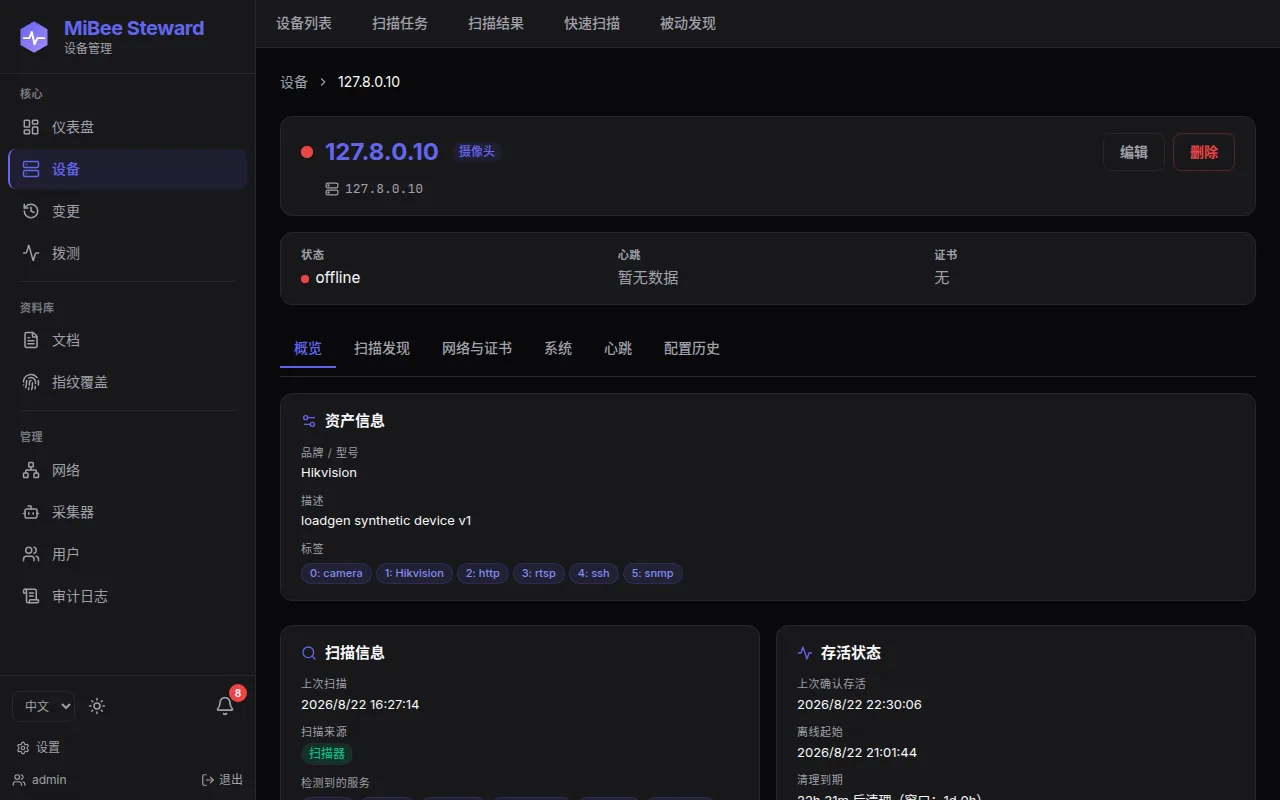Click the admin user icon

pyautogui.click(x=19, y=780)
